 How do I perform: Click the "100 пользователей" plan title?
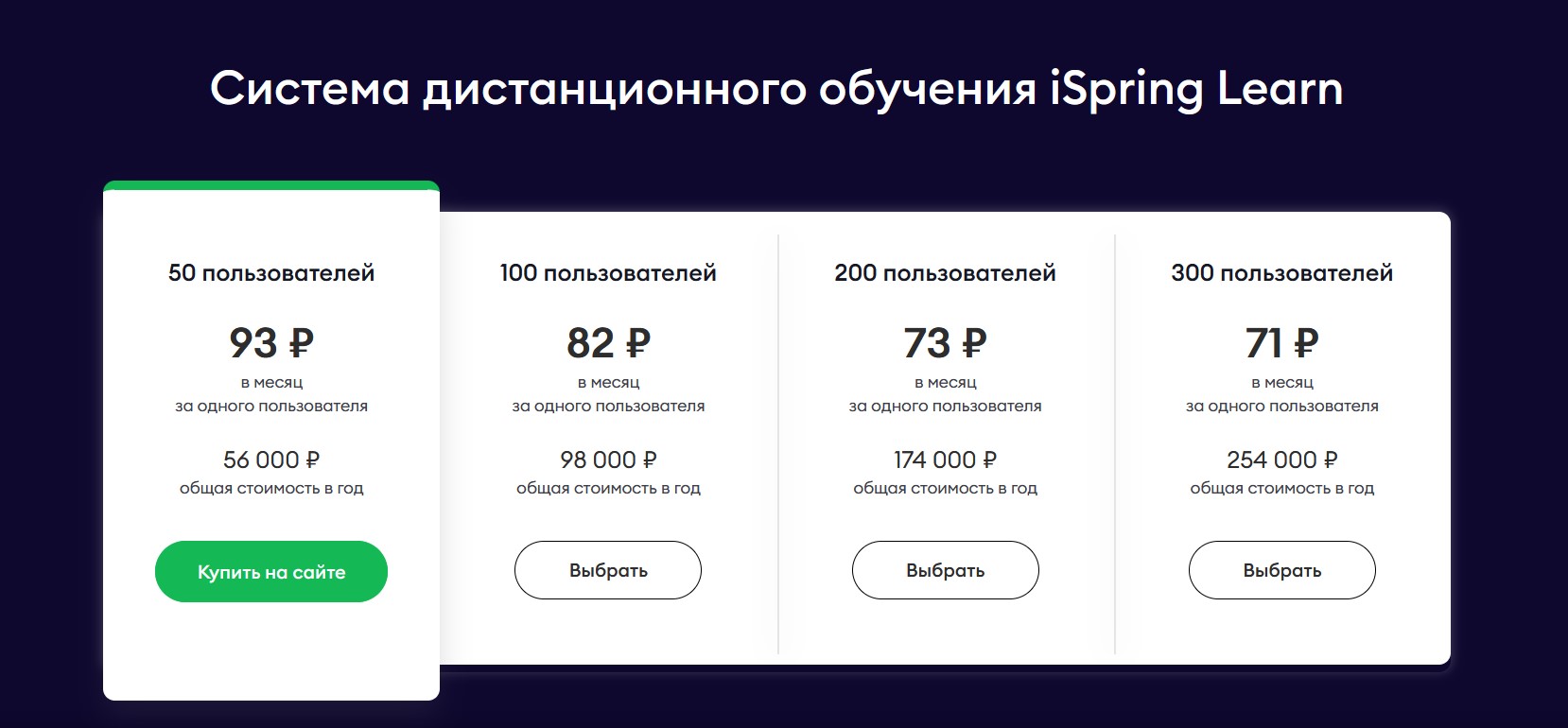click(x=608, y=273)
